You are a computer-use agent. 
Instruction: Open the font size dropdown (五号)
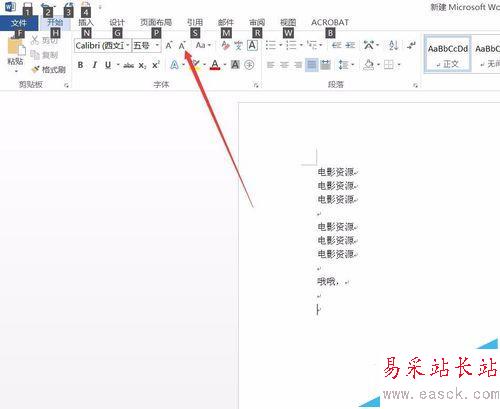pyautogui.click(x=157, y=45)
